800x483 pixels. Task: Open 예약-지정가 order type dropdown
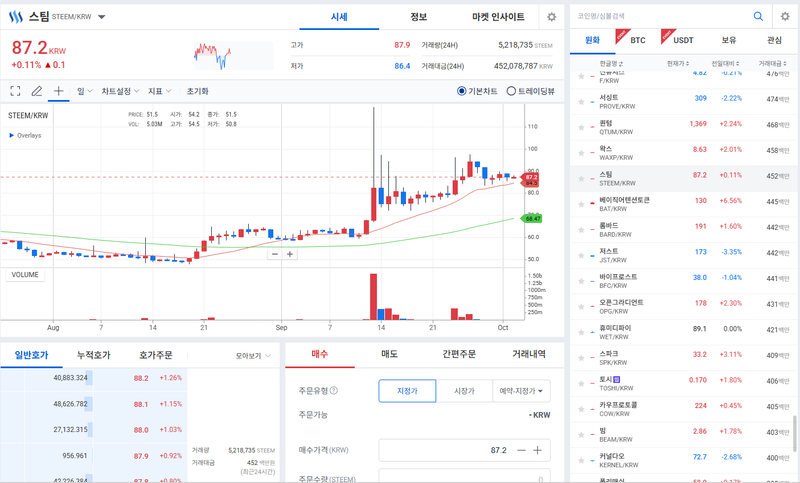[x=521, y=391]
